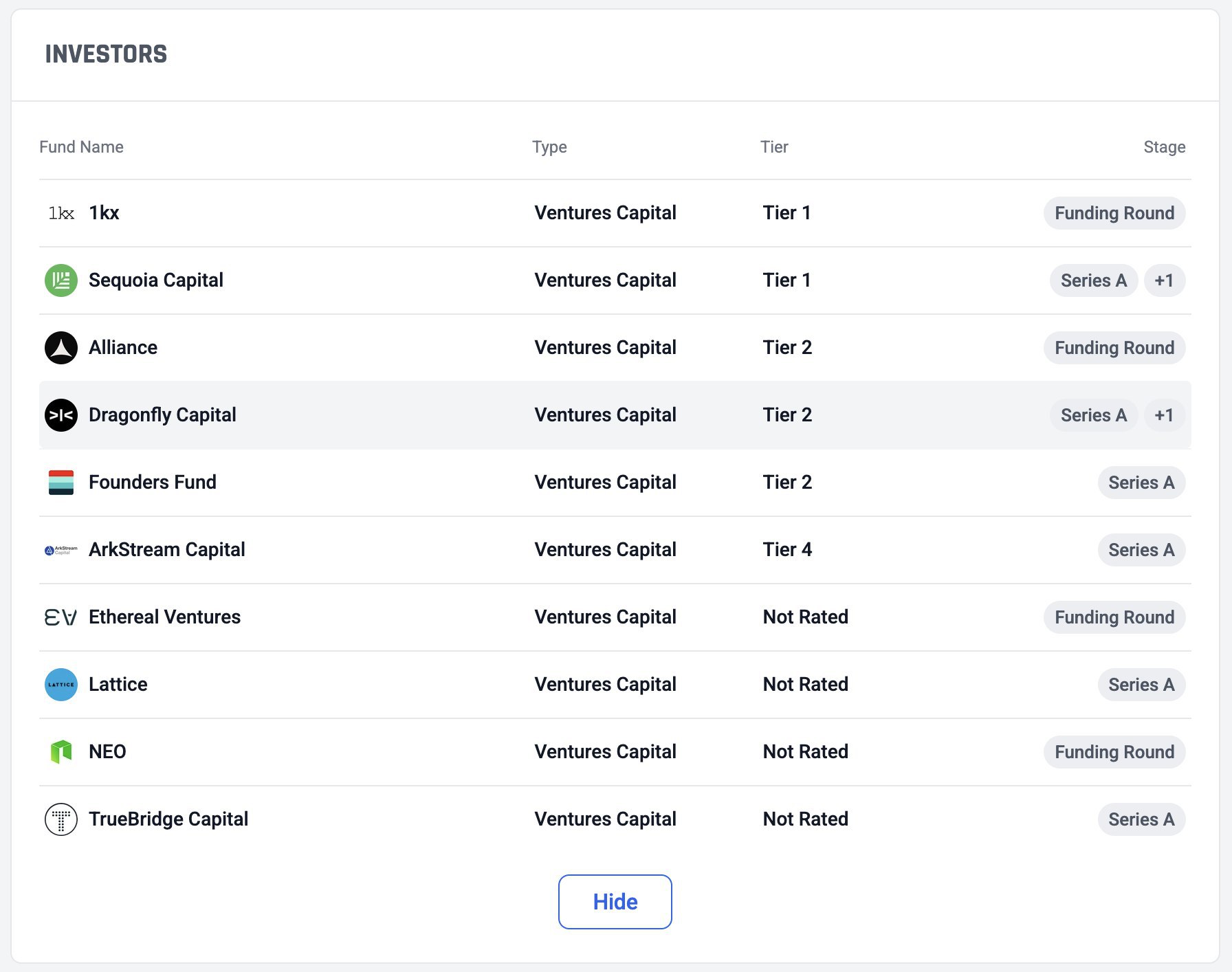Open the TrueBridge Capital name link
Viewport: 1232px width, 972px height.
[x=168, y=819]
